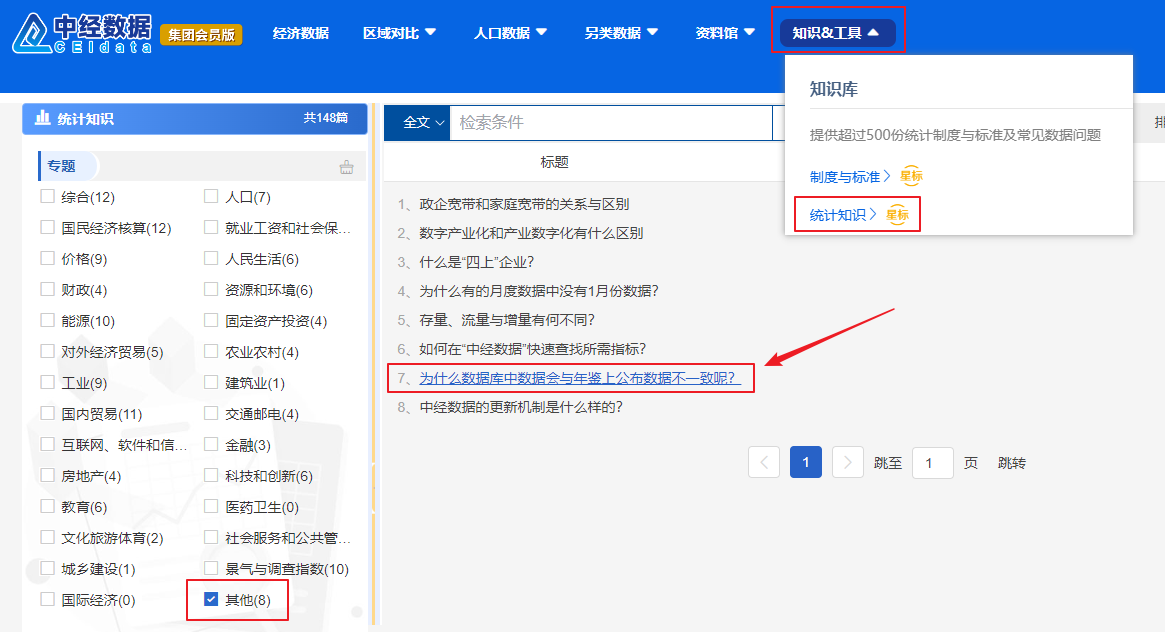This screenshot has height=632, width=1165.
Task: Open the 经济数据 menu item
Action: pyautogui.click(x=301, y=33)
